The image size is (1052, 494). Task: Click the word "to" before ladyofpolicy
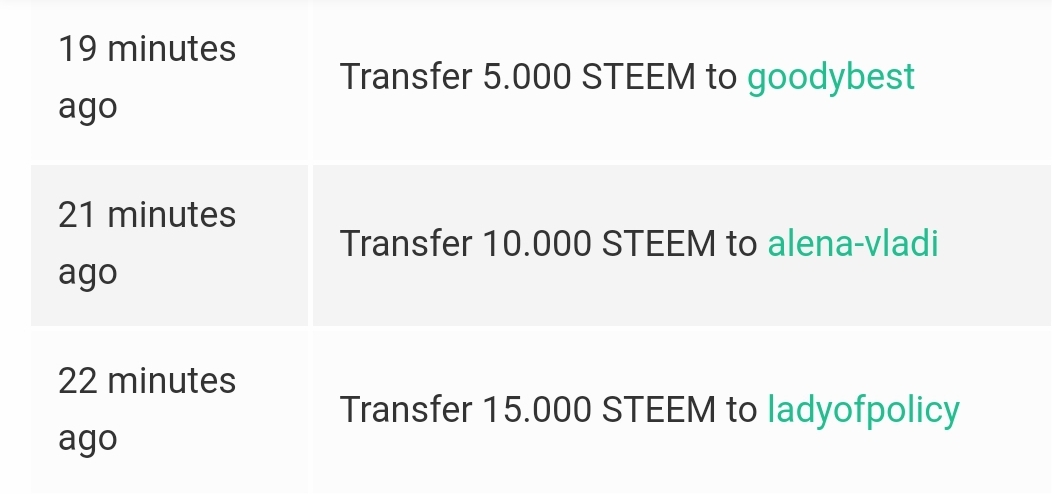pos(742,410)
